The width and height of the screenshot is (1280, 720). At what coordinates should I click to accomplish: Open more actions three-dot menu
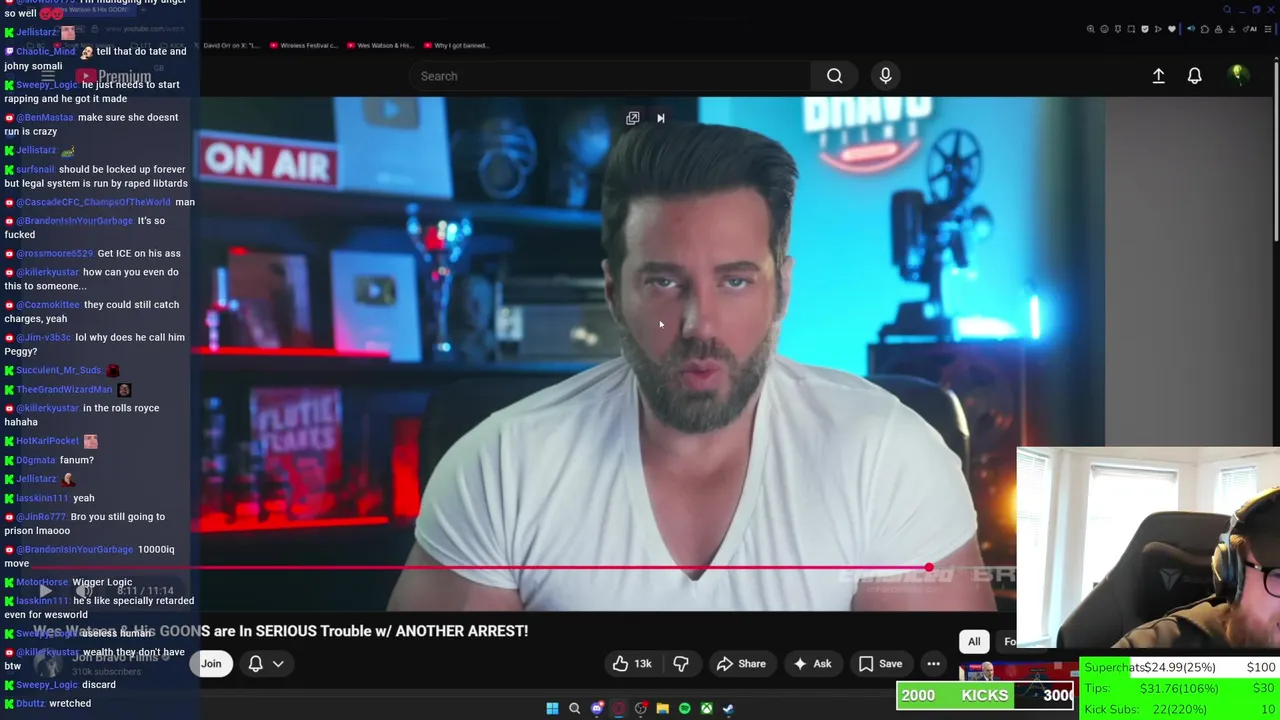pos(933,664)
